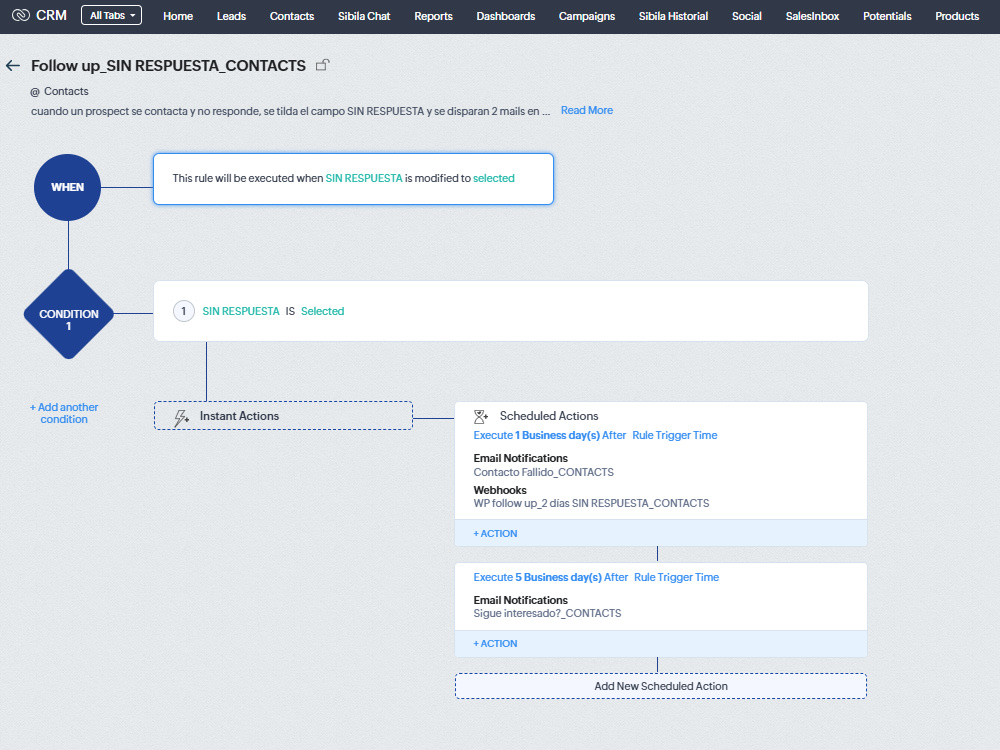Click '+ ACTION' under the 5 Business day schedule
Screen dimensions: 1000x750
pos(496,644)
